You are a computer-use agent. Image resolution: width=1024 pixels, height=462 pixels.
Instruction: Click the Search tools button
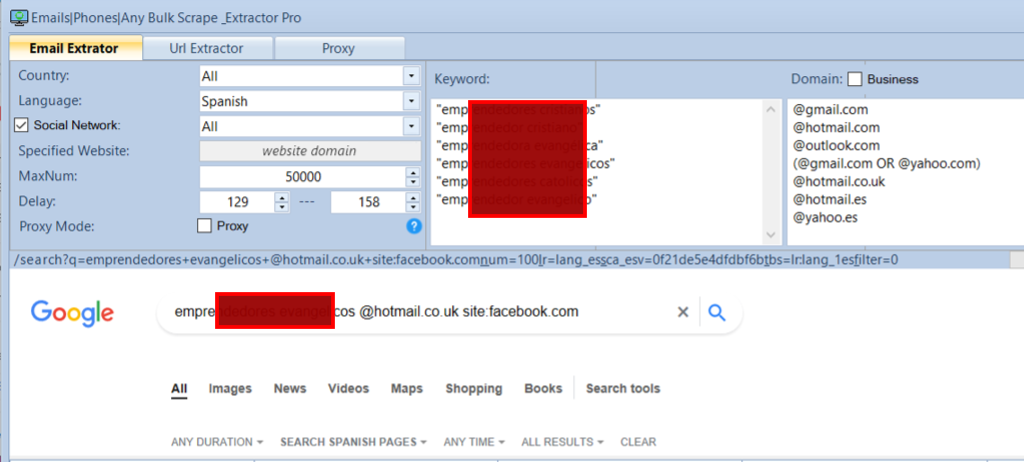coord(623,389)
